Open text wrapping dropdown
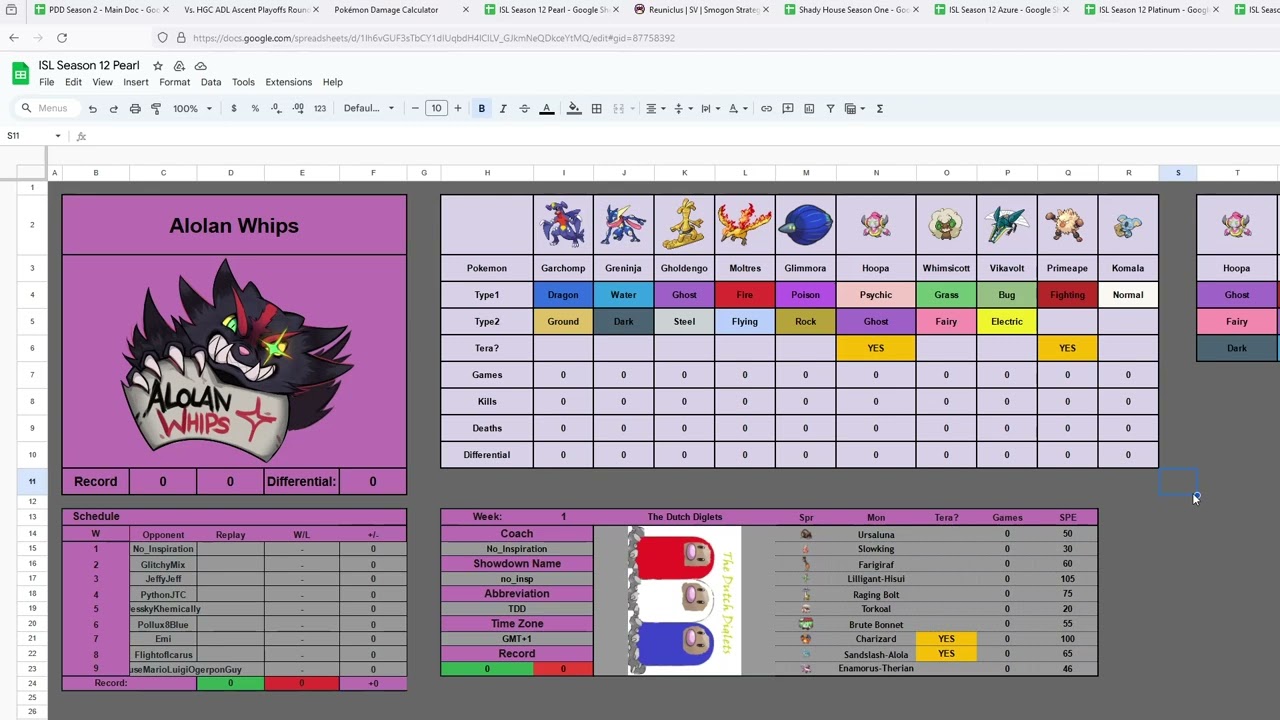 (x=710, y=108)
